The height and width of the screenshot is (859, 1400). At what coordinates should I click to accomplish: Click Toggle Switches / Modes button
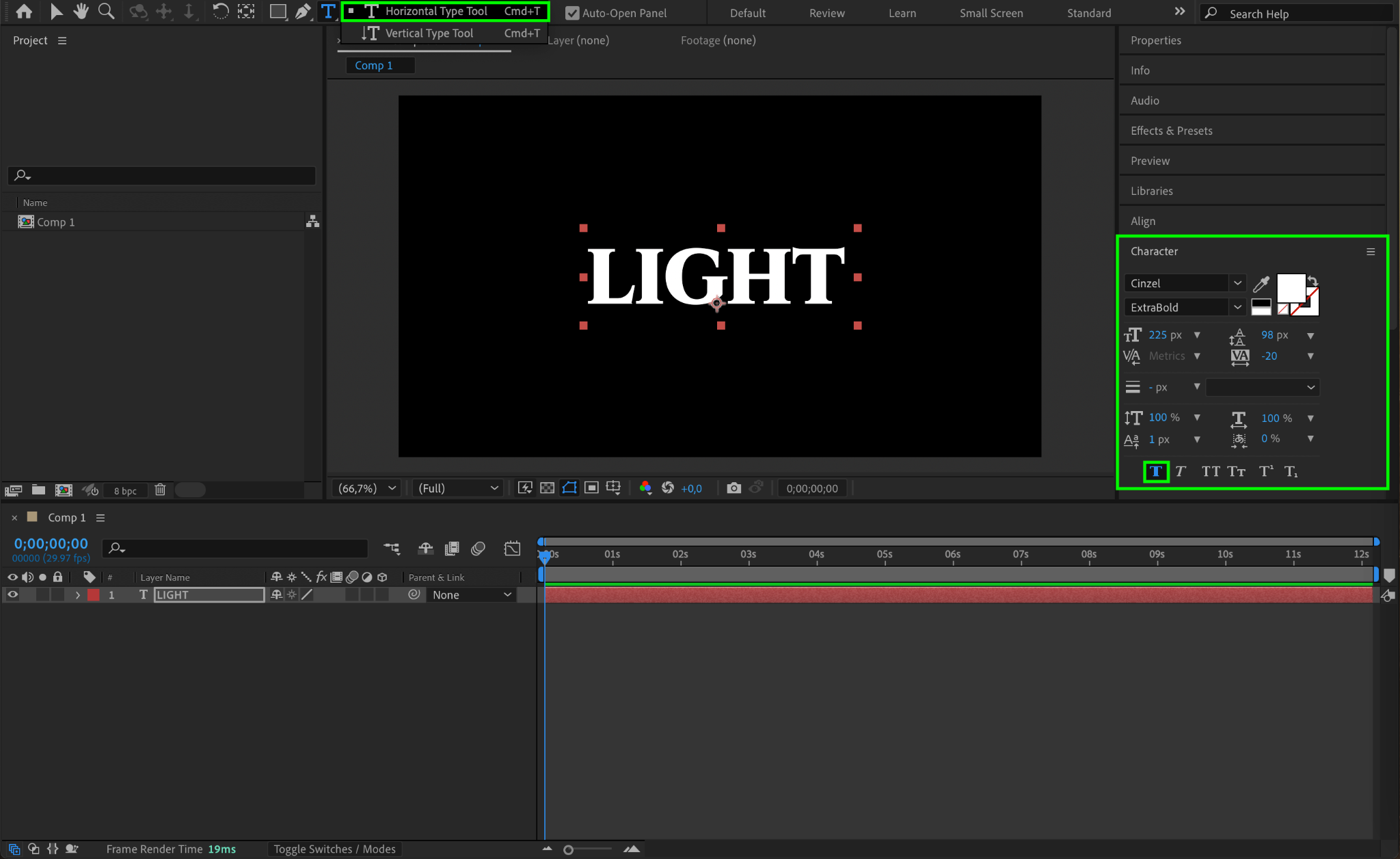[334, 849]
